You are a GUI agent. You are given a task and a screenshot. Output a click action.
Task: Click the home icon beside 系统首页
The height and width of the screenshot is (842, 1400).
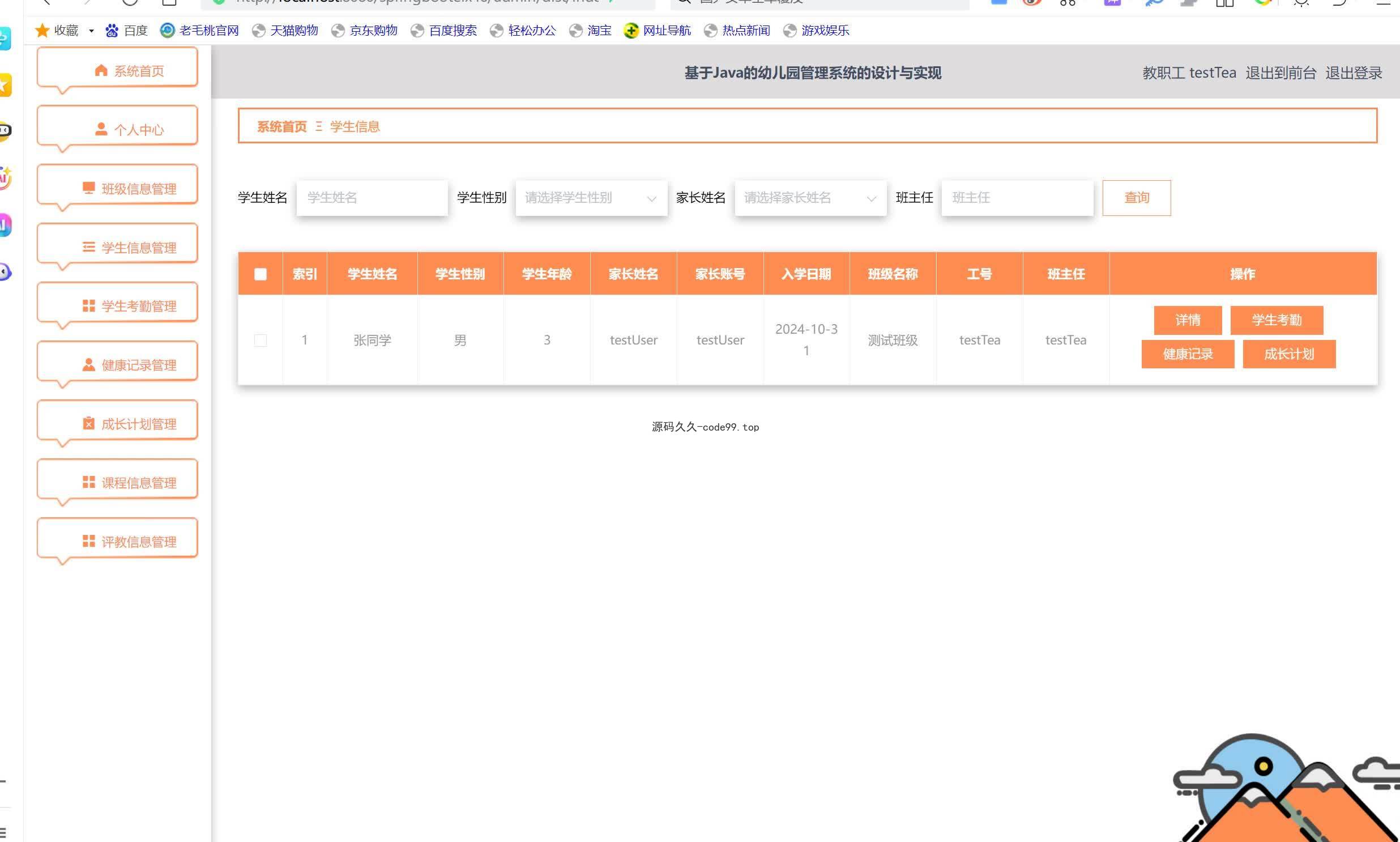point(101,70)
